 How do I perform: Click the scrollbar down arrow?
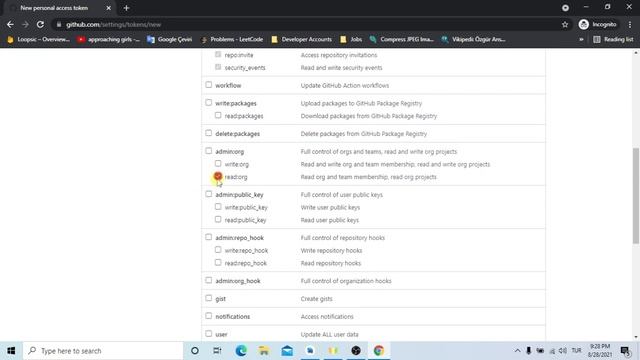click(636, 337)
